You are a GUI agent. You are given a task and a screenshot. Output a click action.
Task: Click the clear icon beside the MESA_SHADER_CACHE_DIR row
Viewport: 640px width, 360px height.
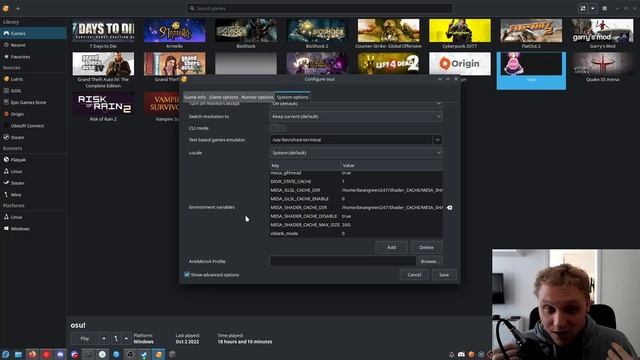[x=449, y=208]
